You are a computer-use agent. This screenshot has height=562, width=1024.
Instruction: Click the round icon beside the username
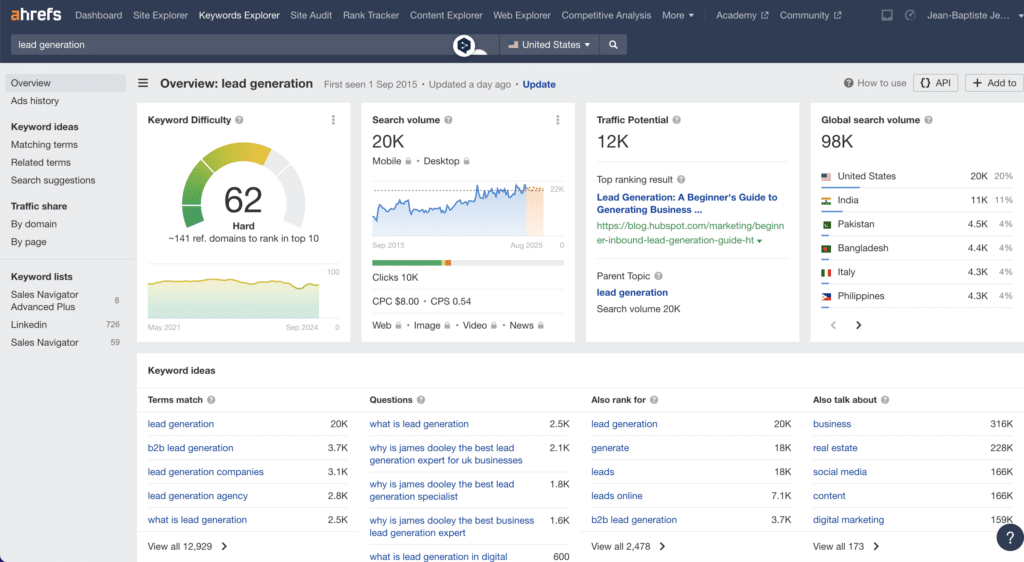click(x=910, y=15)
